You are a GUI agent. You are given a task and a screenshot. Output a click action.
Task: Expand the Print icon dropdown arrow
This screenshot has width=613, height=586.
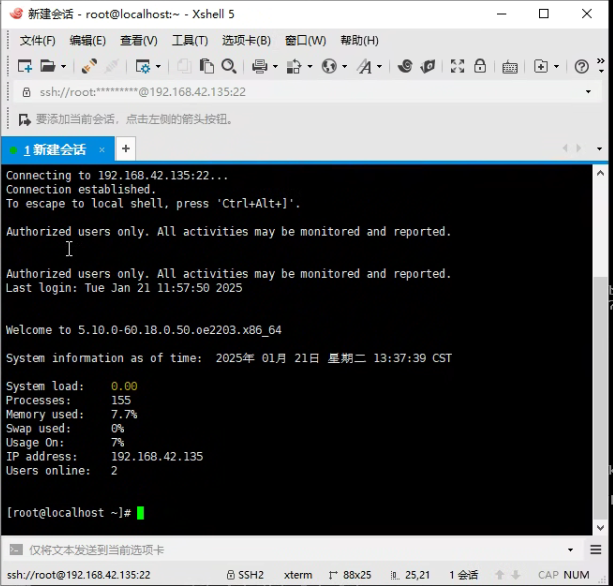pyautogui.click(x=275, y=66)
